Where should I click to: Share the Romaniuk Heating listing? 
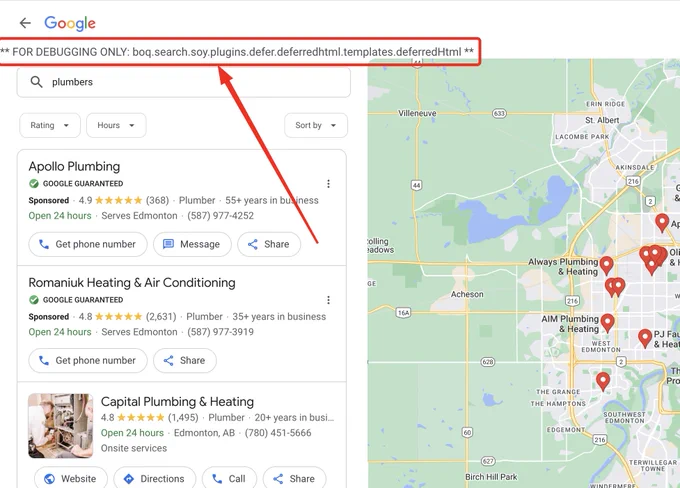pyautogui.click(x=185, y=360)
